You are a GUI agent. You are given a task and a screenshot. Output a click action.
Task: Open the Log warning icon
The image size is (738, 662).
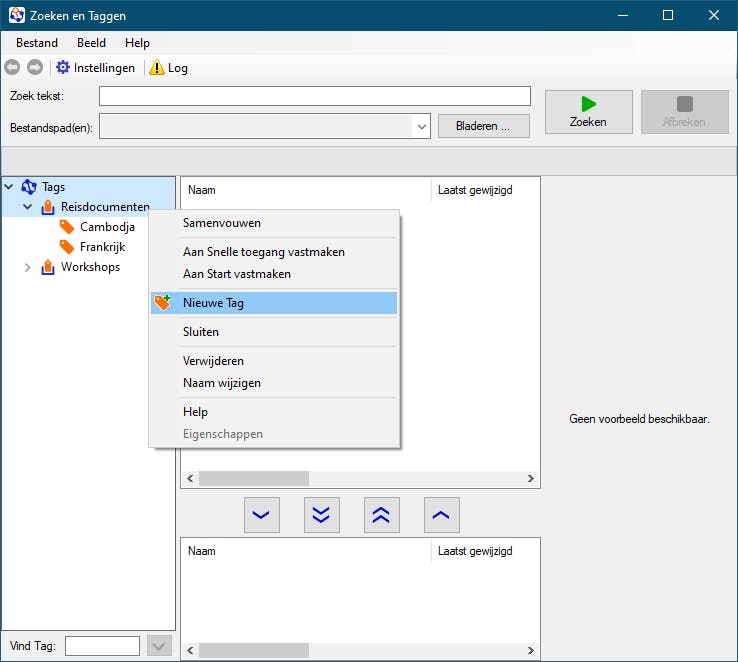click(157, 68)
